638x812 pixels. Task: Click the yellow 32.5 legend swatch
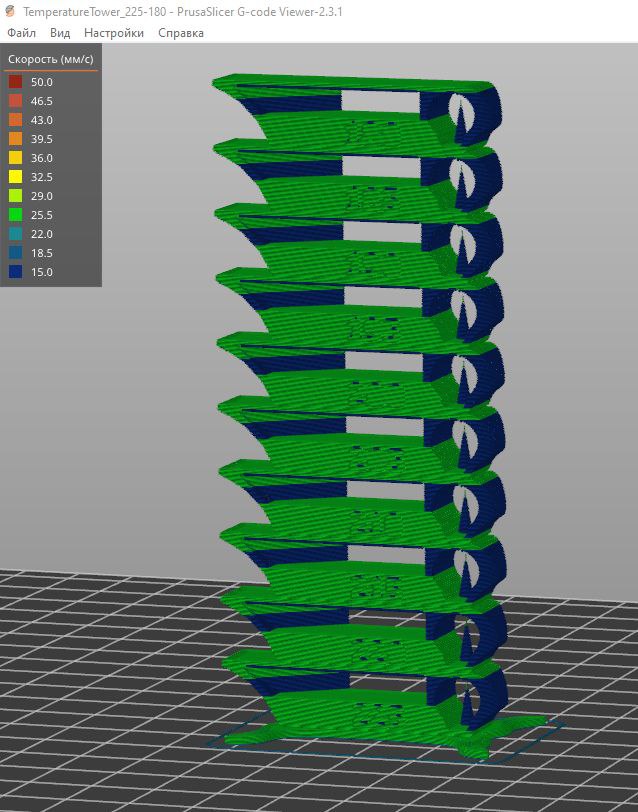(x=16, y=177)
